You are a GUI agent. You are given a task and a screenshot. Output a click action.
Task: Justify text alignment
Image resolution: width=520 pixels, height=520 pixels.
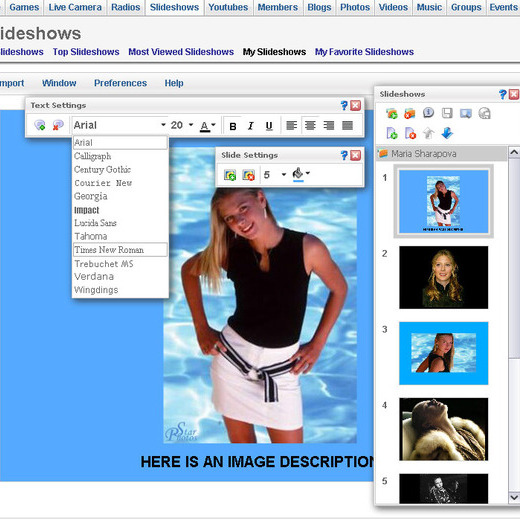tap(347, 126)
